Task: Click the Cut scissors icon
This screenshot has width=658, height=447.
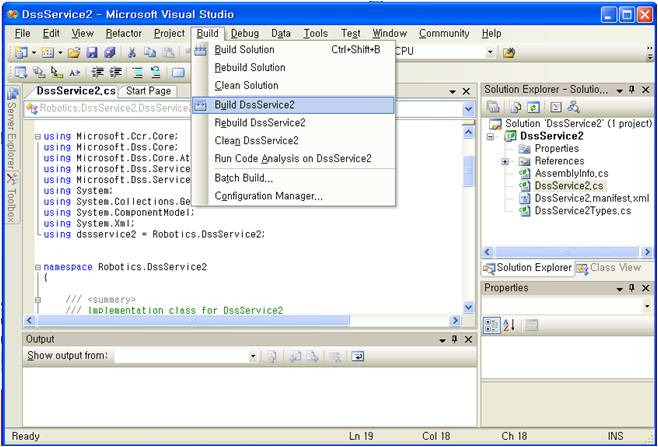Action: (132, 52)
